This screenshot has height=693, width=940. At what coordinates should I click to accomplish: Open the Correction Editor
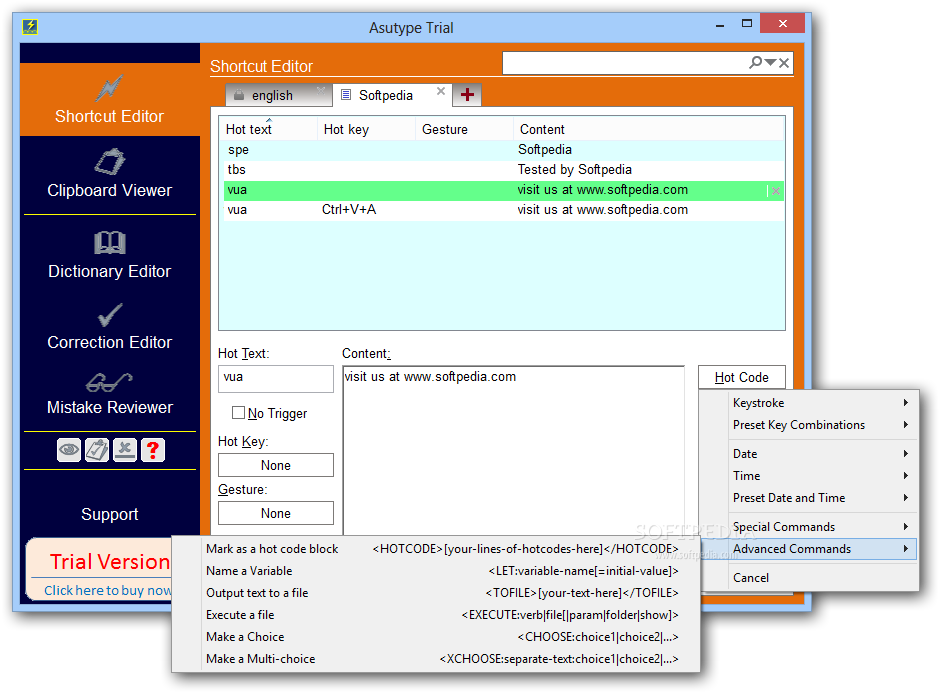(110, 327)
